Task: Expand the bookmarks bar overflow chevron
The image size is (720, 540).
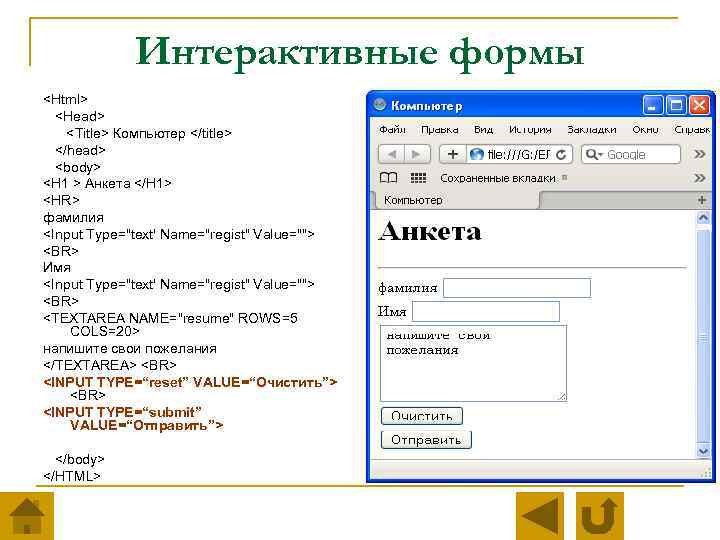Action: coord(699,178)
